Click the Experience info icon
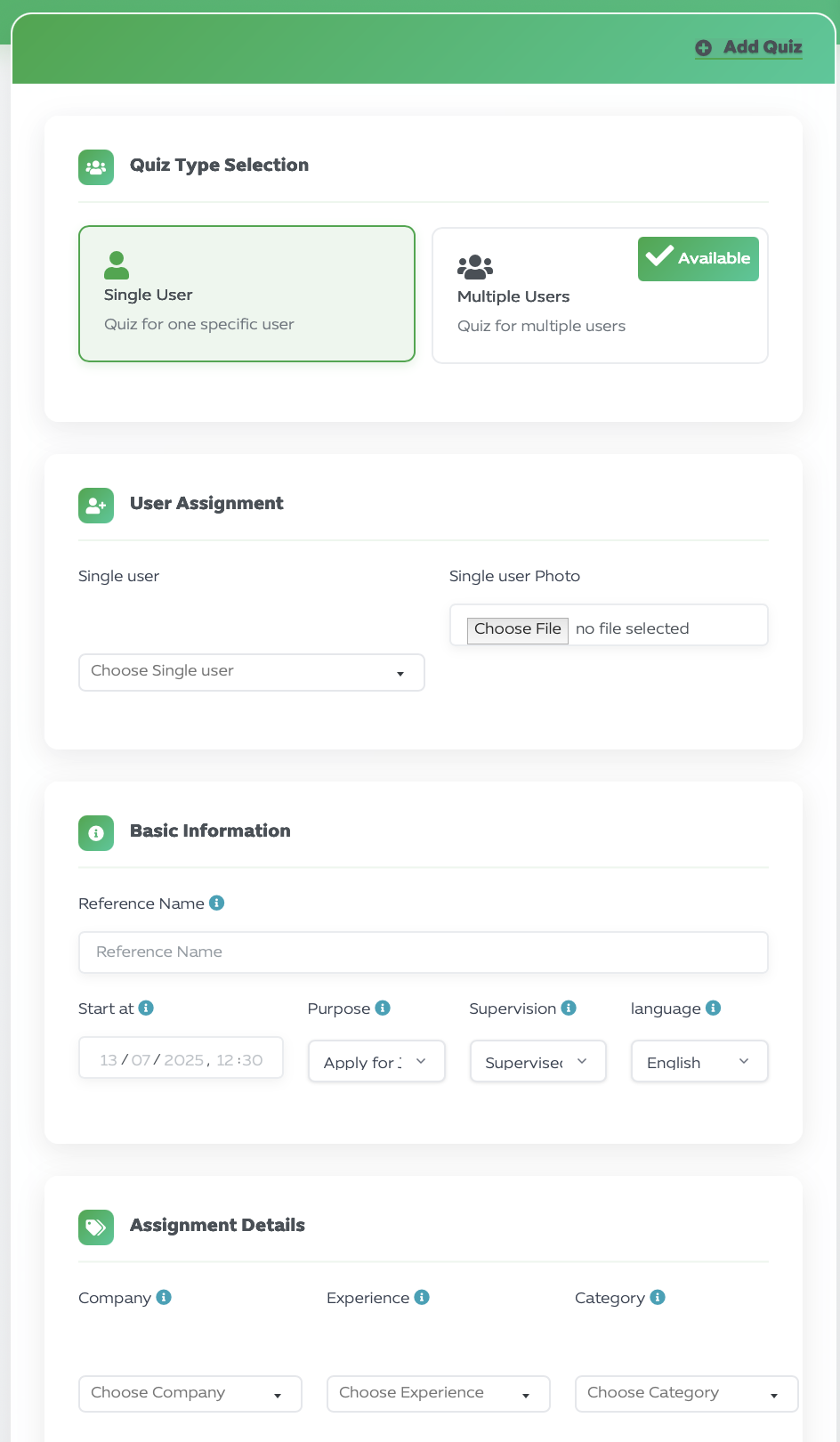 (x=422, y=1297)
